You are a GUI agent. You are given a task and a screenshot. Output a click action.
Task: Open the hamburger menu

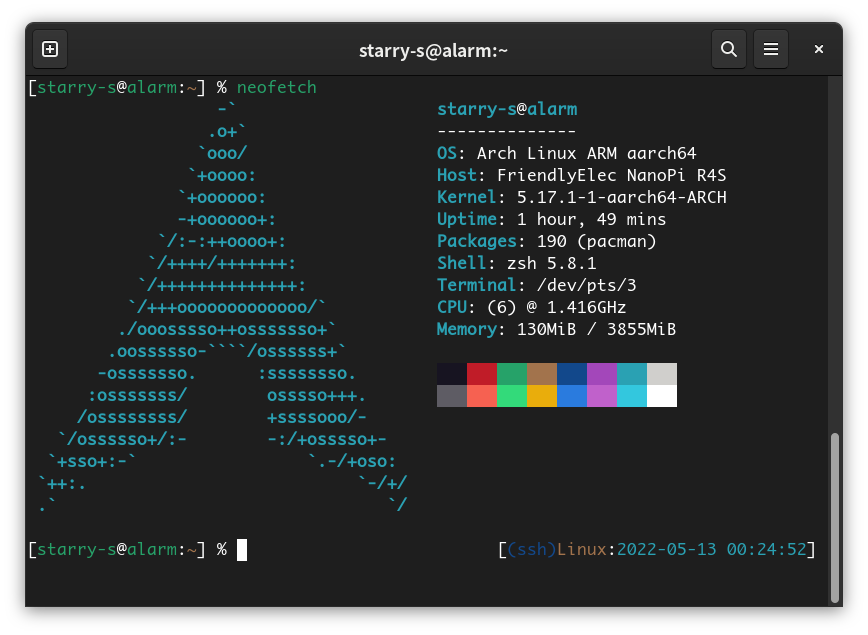point(771,49)
